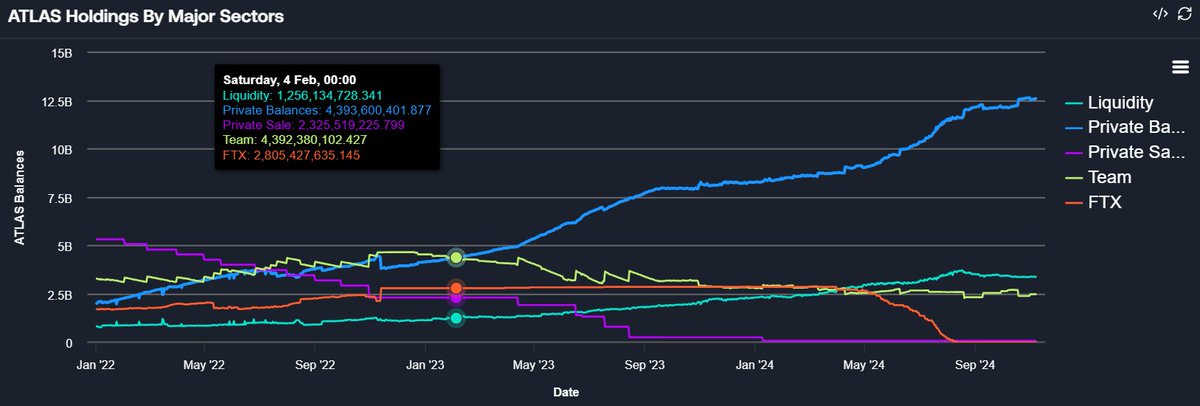1200x406 pixels.
Task: Click tooltip Private Balances value line
Action: click(x=327, y=109)
